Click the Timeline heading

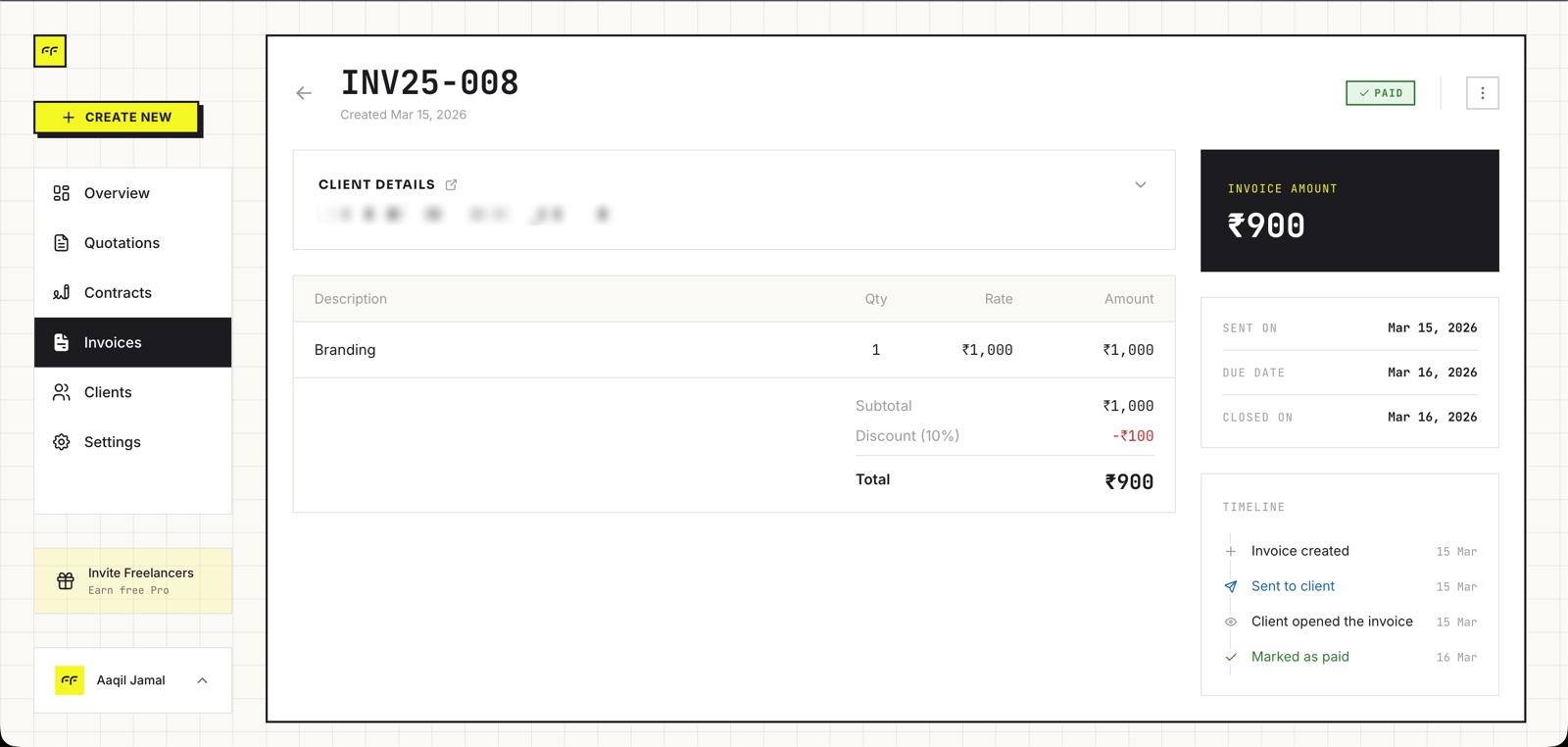(1253, 507)
